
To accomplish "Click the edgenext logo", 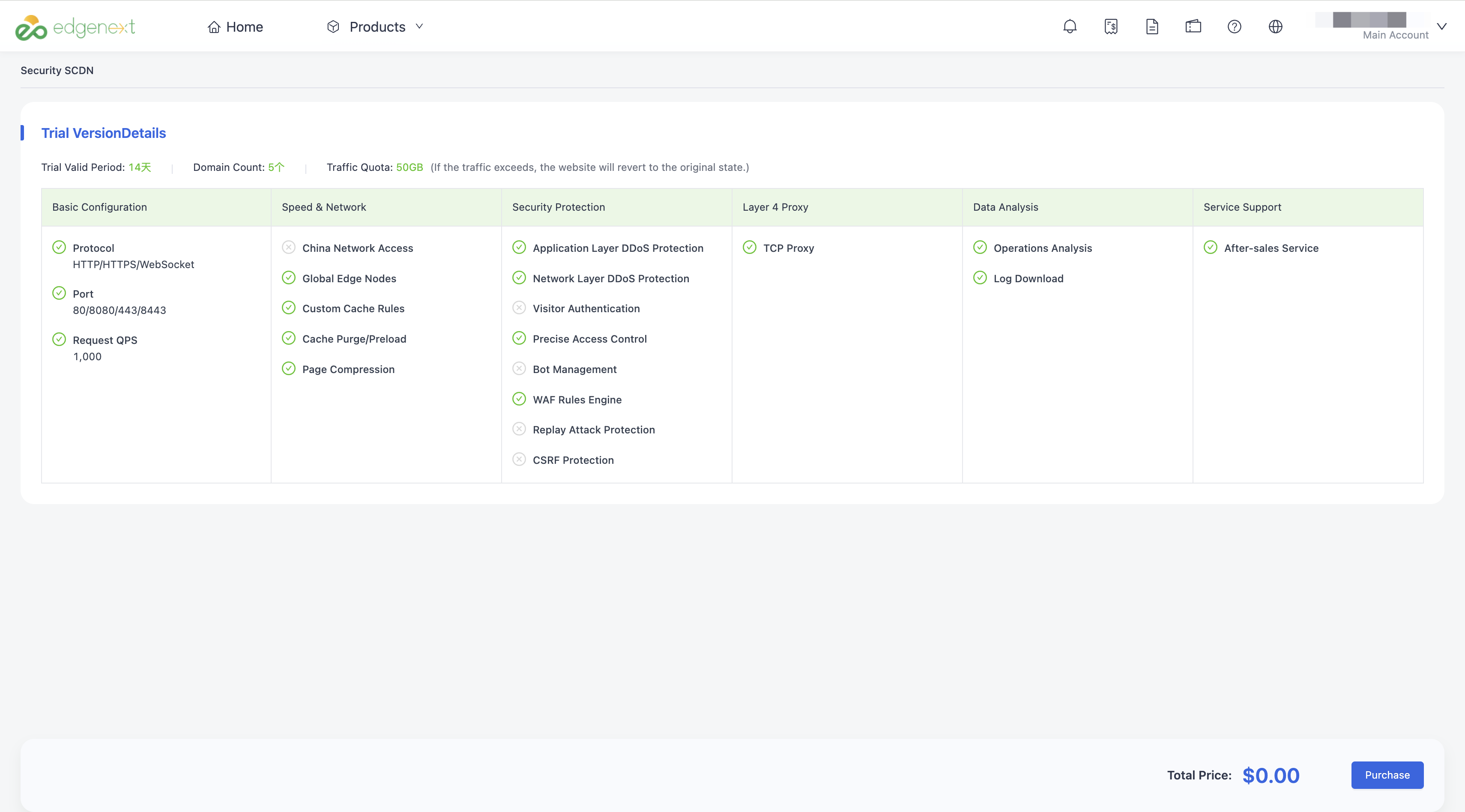I will [x=75, y=27].
